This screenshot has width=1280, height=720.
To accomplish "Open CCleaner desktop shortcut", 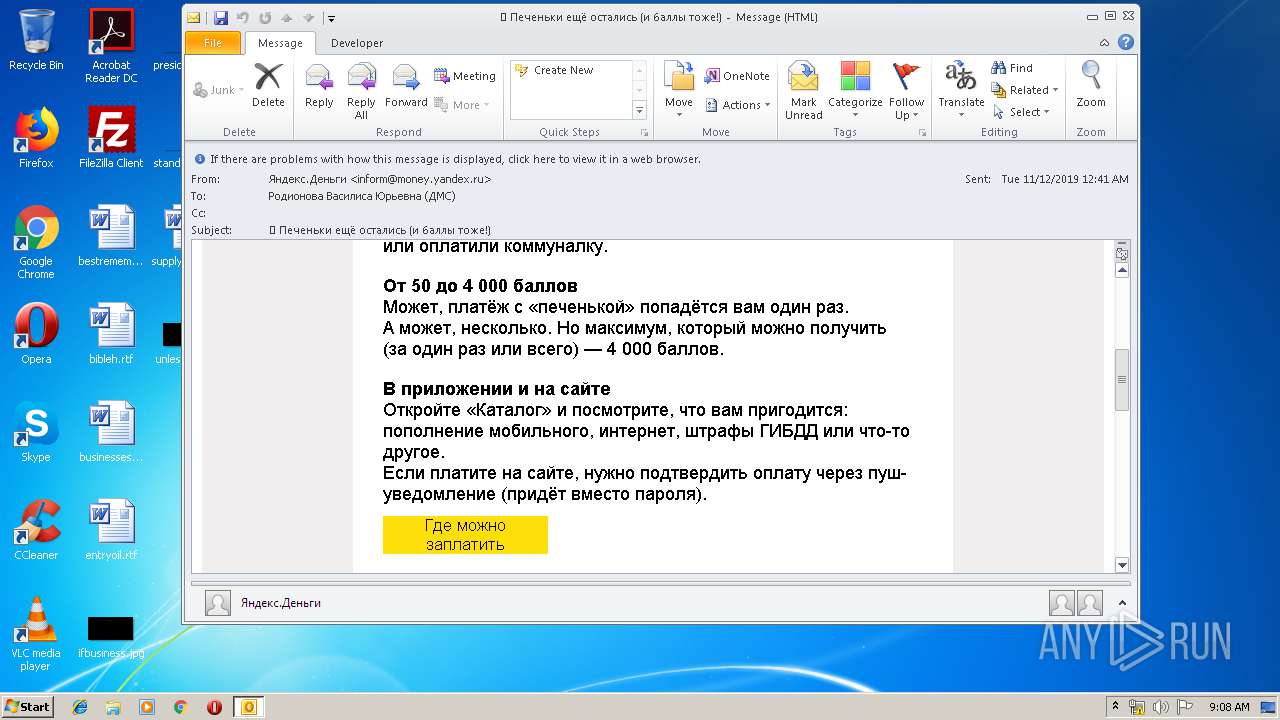I will [36, 530].
